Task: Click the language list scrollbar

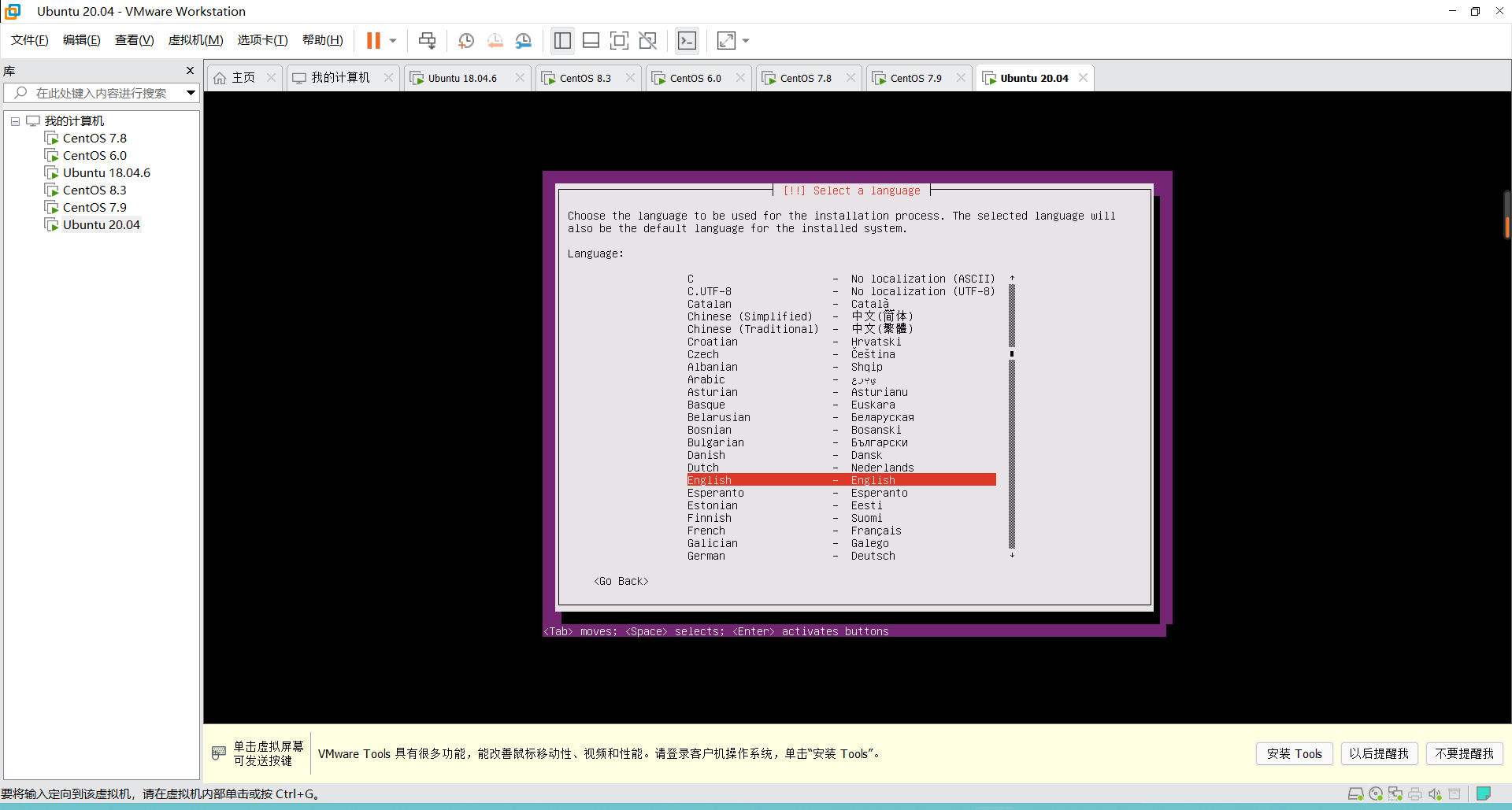Action: click(x=1012, y=417)
